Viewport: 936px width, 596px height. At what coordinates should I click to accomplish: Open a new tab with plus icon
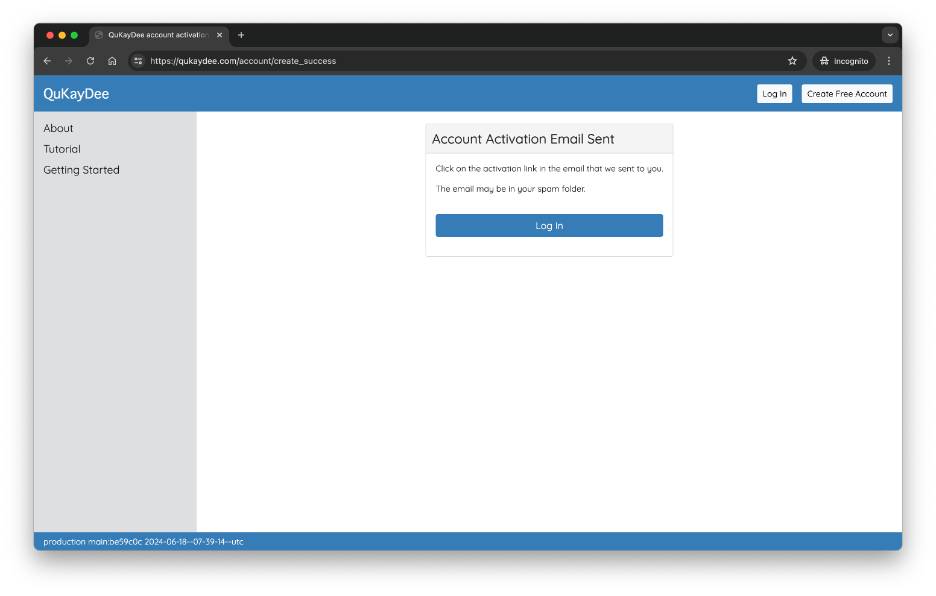(241, 35)
